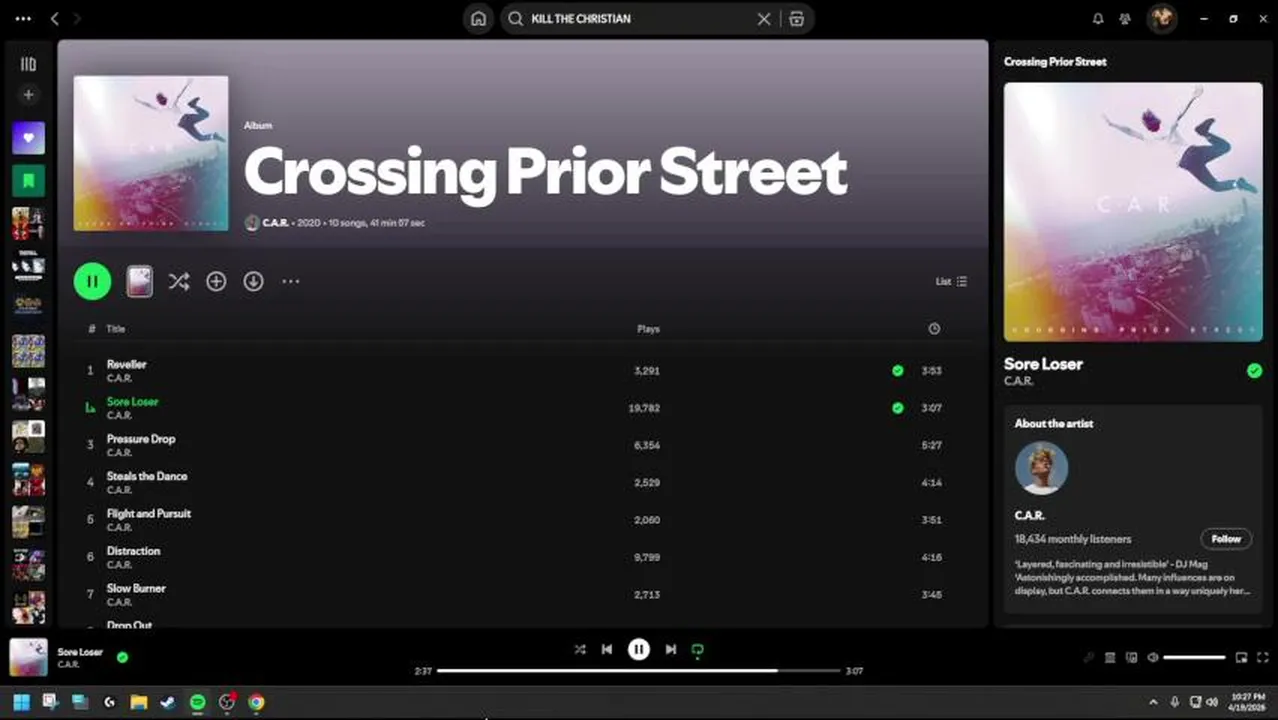This screenshot has height=720, width=1278.
Task: Pause the album with the green button
Action: pyautogui.click(x=92, y=281)
